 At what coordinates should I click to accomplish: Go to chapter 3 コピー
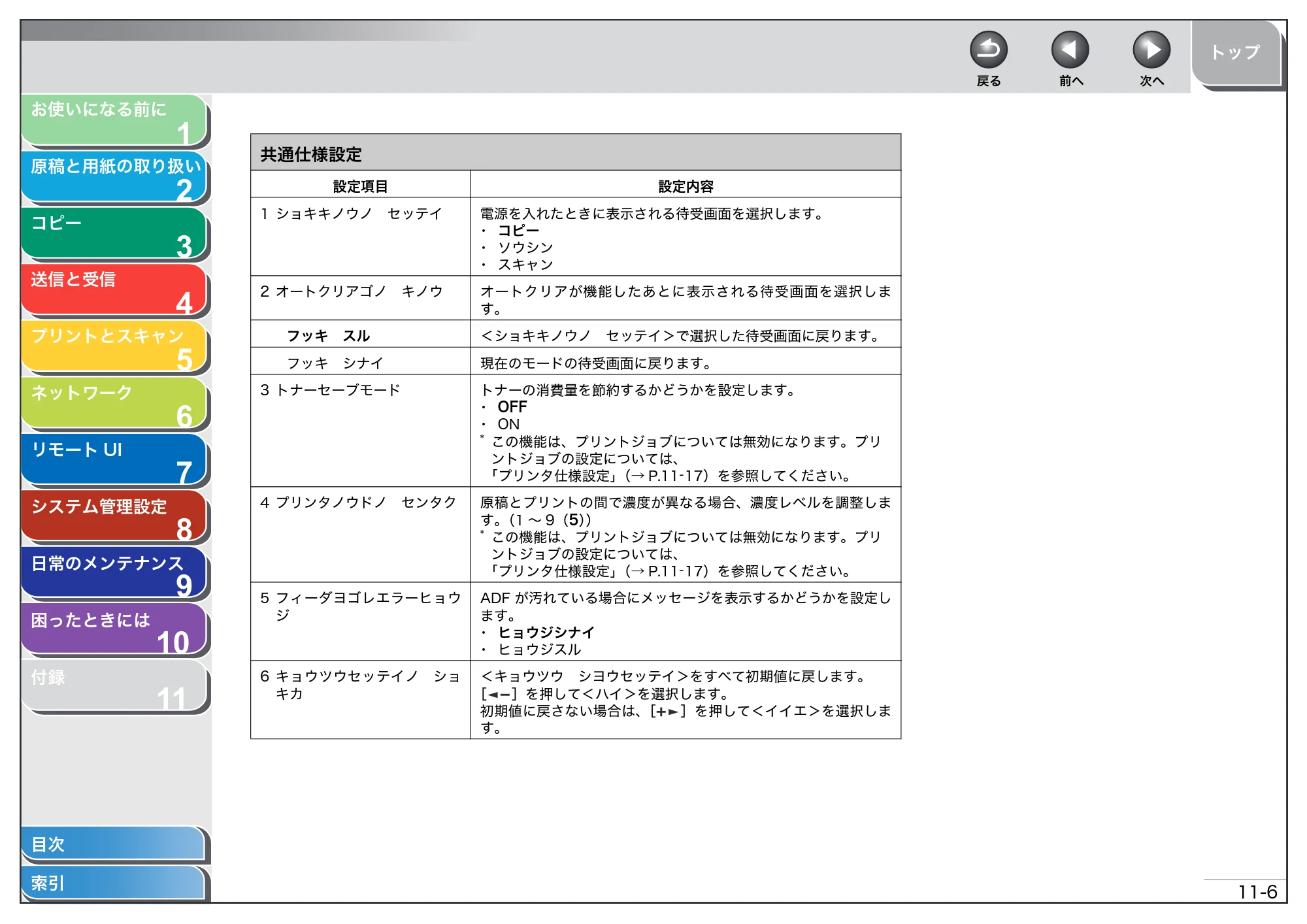tap(114, 233)
